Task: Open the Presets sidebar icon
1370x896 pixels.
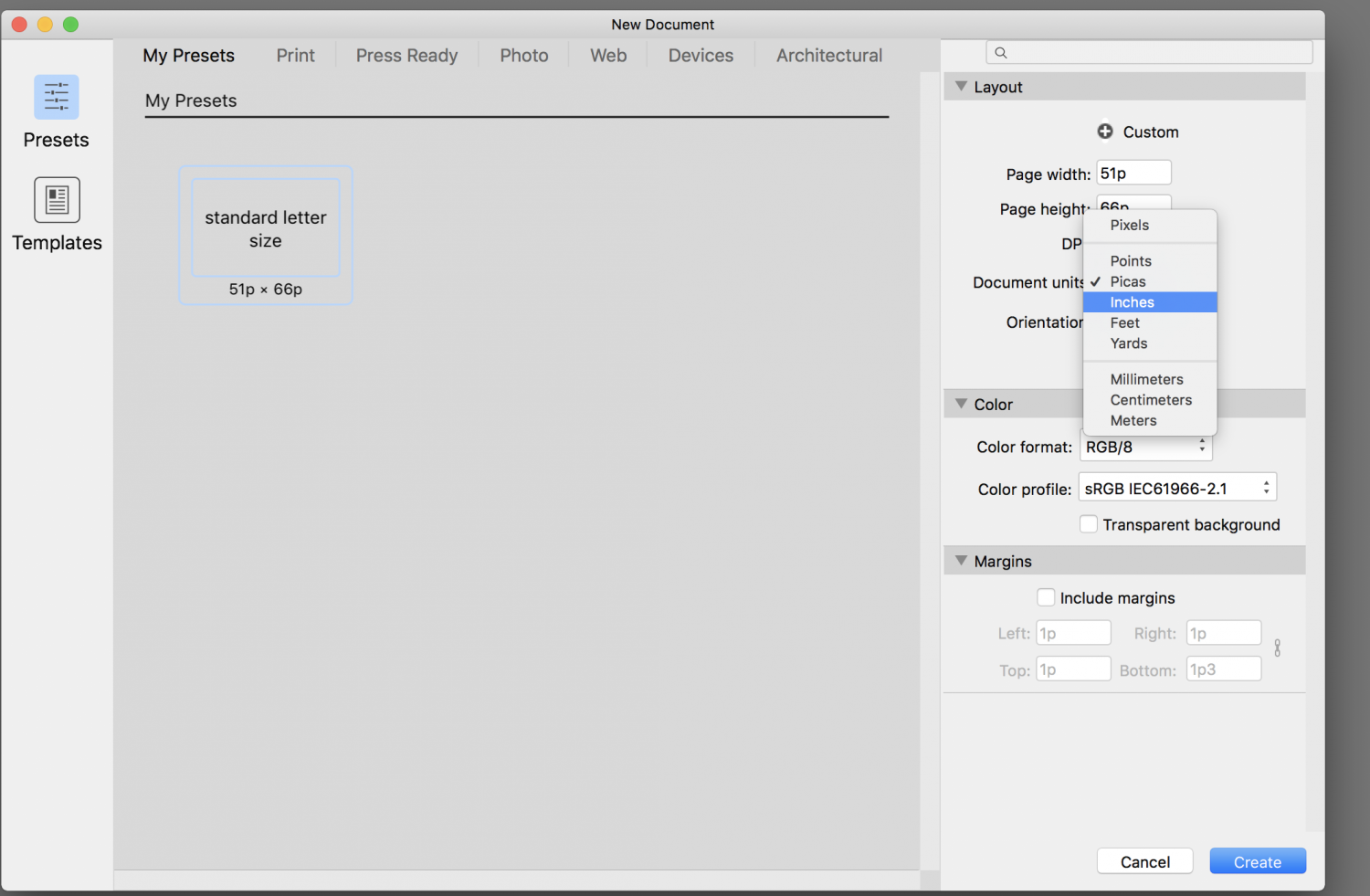Action: coord(57,98)
